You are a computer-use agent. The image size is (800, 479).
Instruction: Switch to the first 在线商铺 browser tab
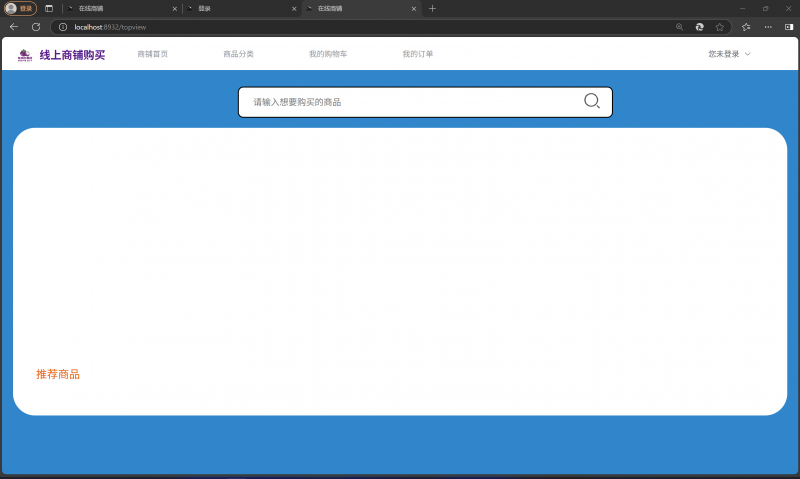[x=120, y=8]
